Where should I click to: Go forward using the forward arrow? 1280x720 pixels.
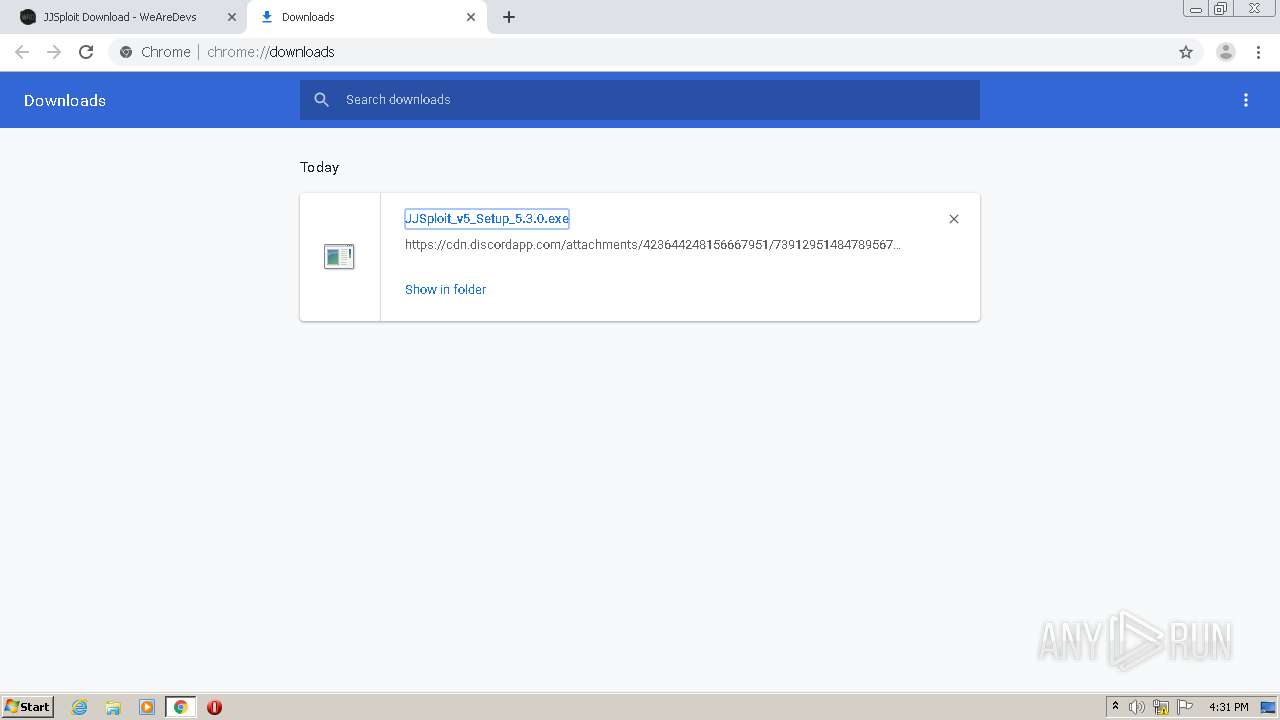pyautogui.click(x=54, y=52)
